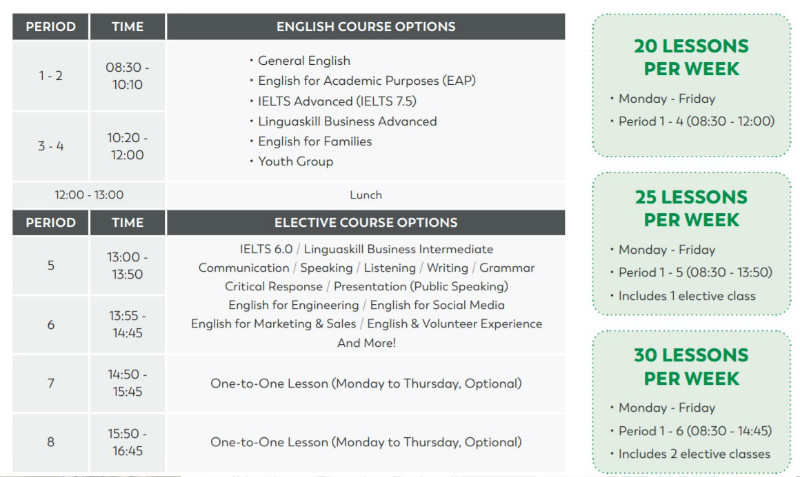Screen dimensions: 800x477
Task: Click period 8 One-to-One Lesson text
Action: (366, 442)
